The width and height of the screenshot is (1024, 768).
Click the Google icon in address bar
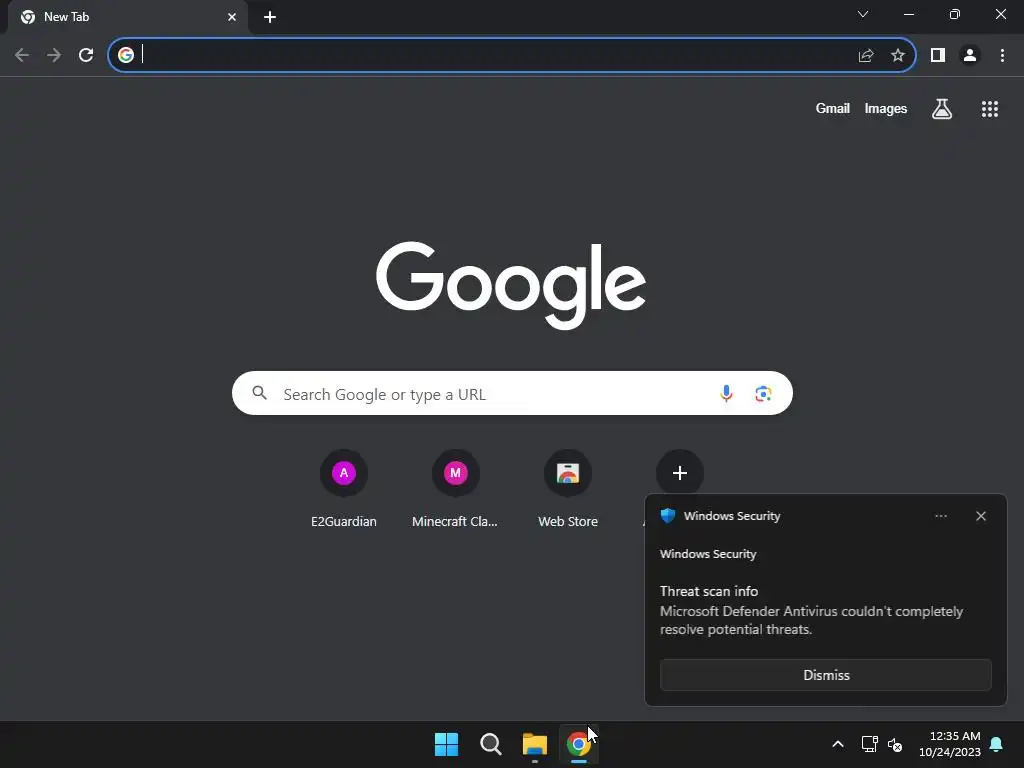(x=126, y=56)
